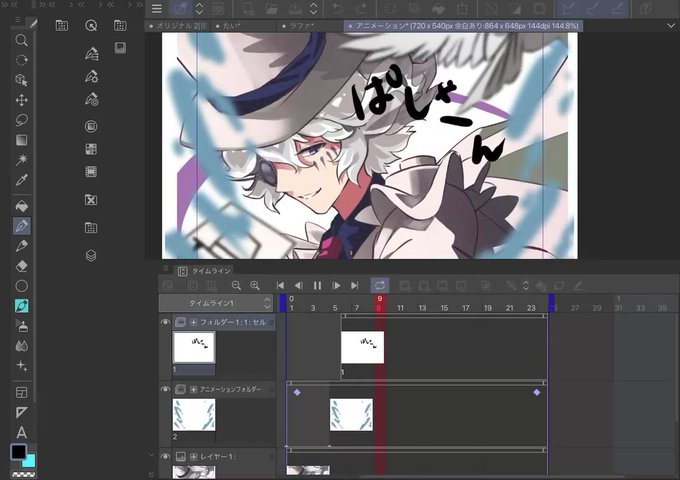Select the Eyedropper tool

(21, 180)
